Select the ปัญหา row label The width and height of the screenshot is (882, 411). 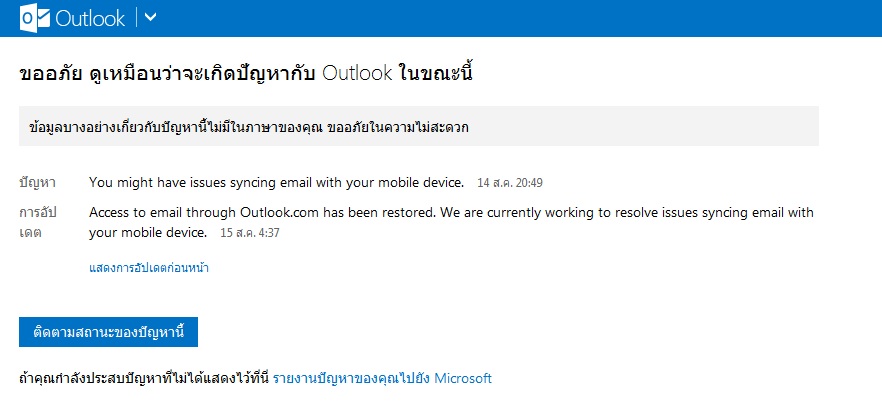[x=37, y=183]
